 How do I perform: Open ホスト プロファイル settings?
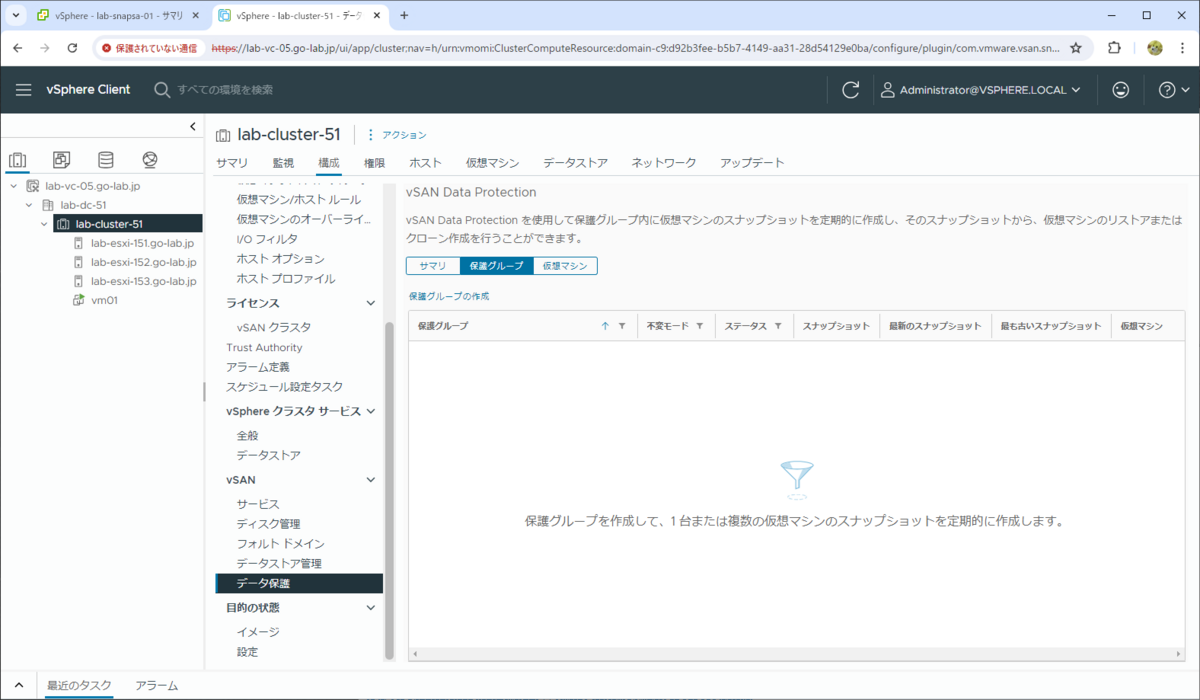pos(285,279)
